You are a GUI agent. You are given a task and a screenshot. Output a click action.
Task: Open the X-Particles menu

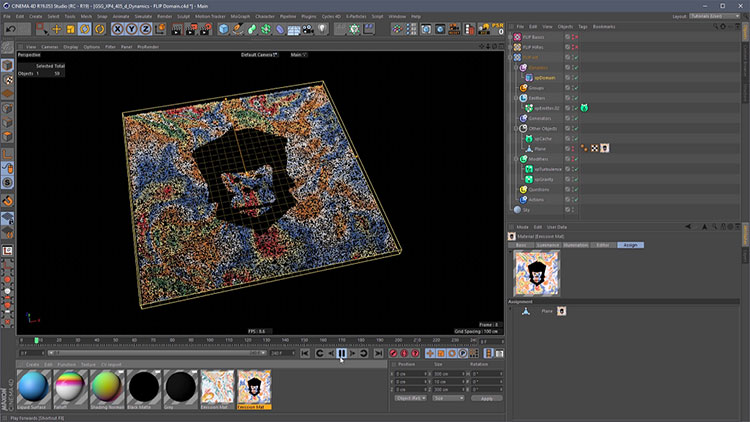(355, 16)
